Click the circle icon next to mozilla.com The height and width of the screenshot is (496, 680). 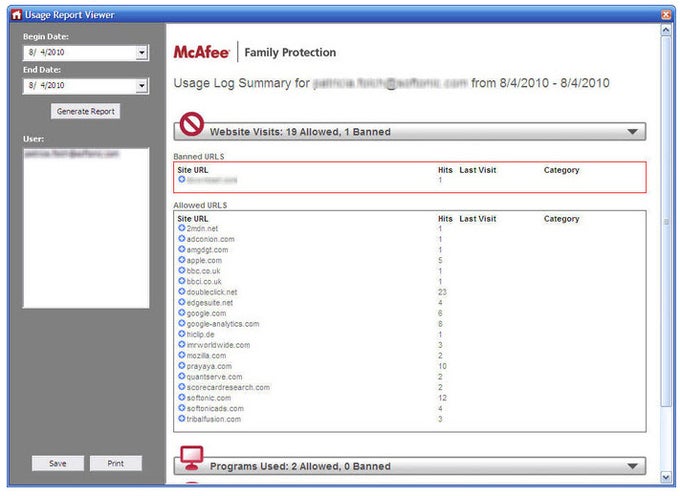(x=182, y=355)
